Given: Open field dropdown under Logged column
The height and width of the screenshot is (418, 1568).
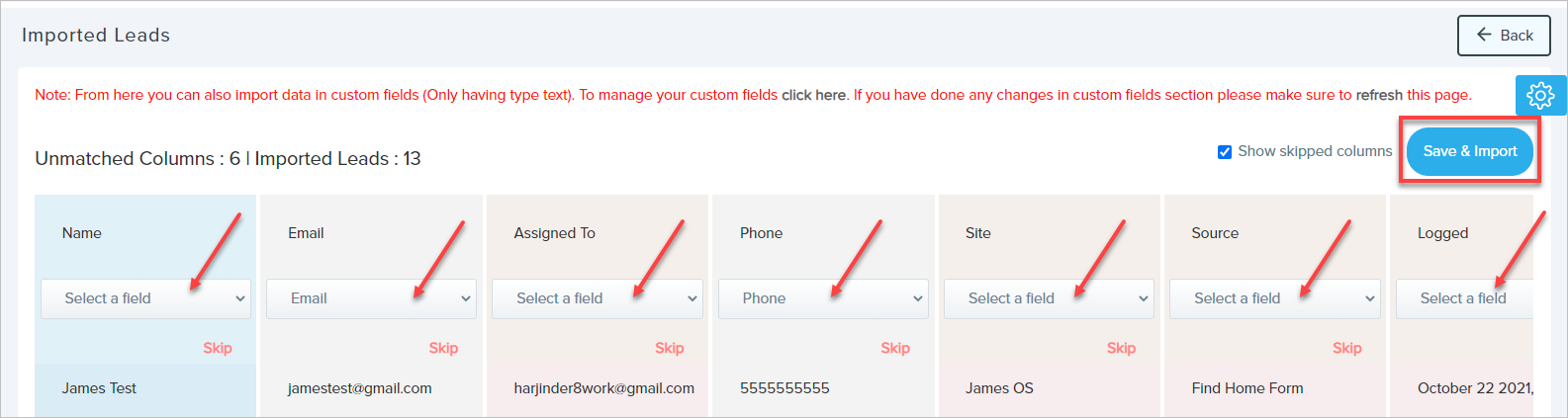Looking at the screenshot, I should [x=1464, y=298].
